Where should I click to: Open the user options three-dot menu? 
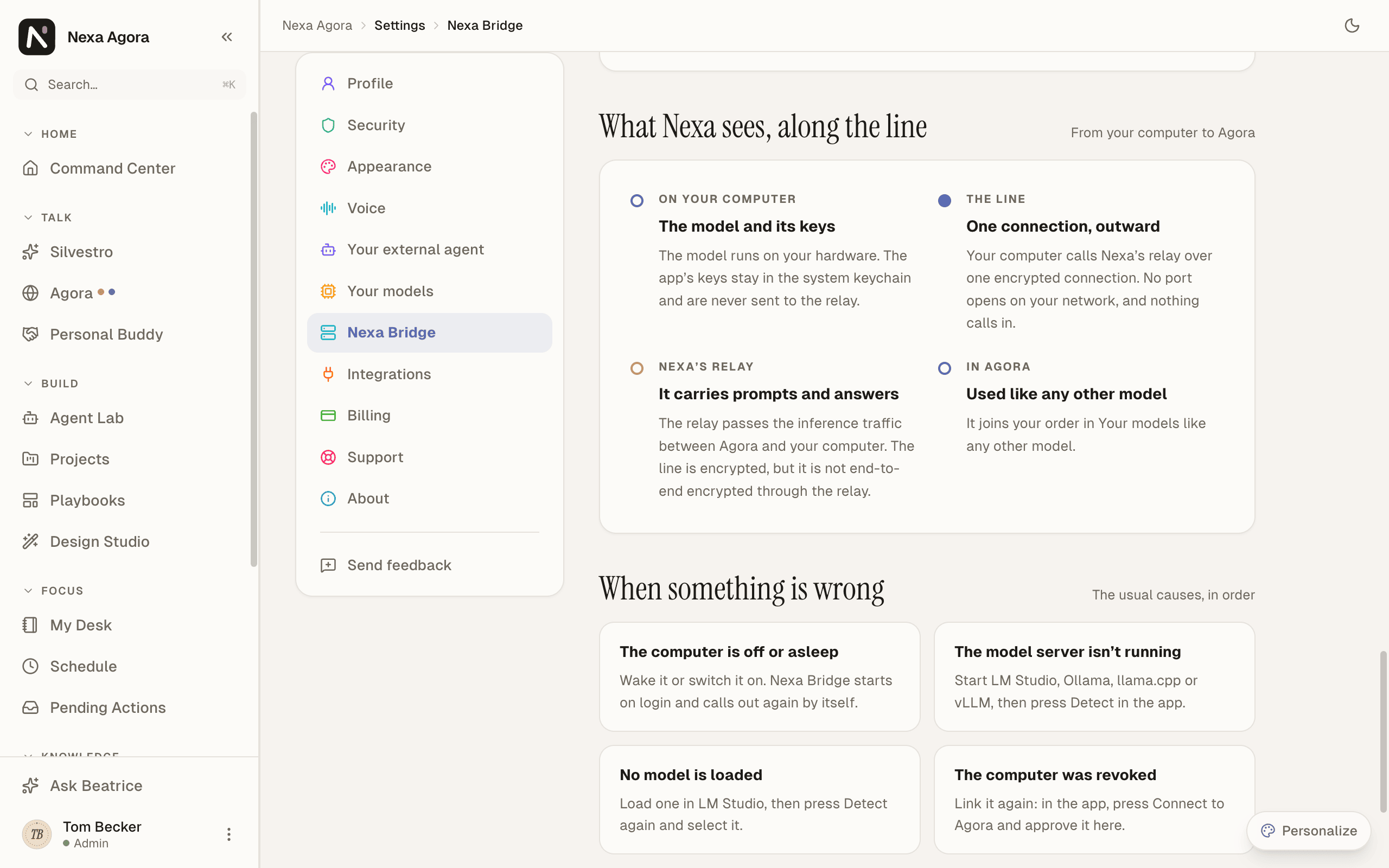click(228, 834)
